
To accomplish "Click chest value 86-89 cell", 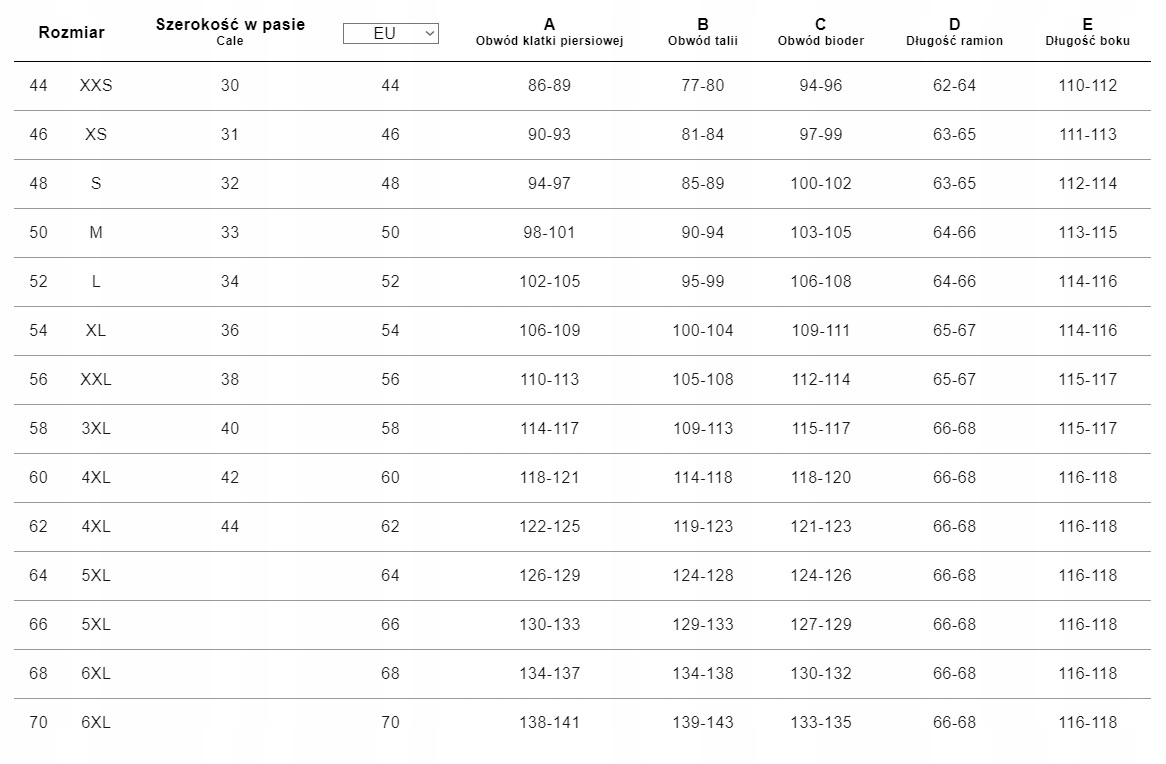I will point(549,86).
